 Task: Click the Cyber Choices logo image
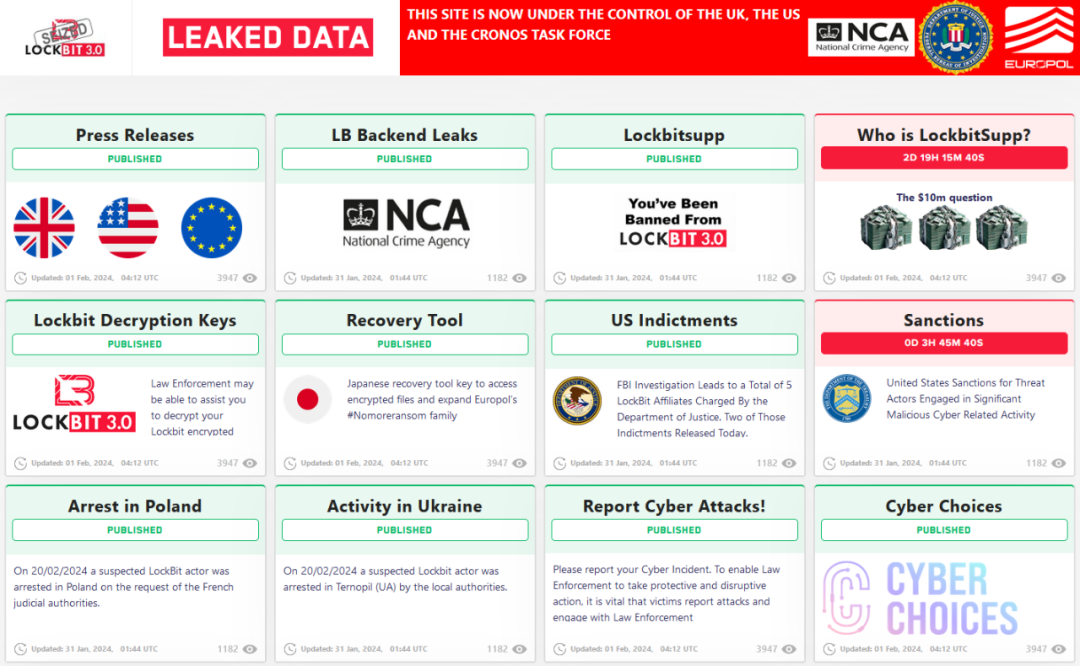click(x=920, y=598)
